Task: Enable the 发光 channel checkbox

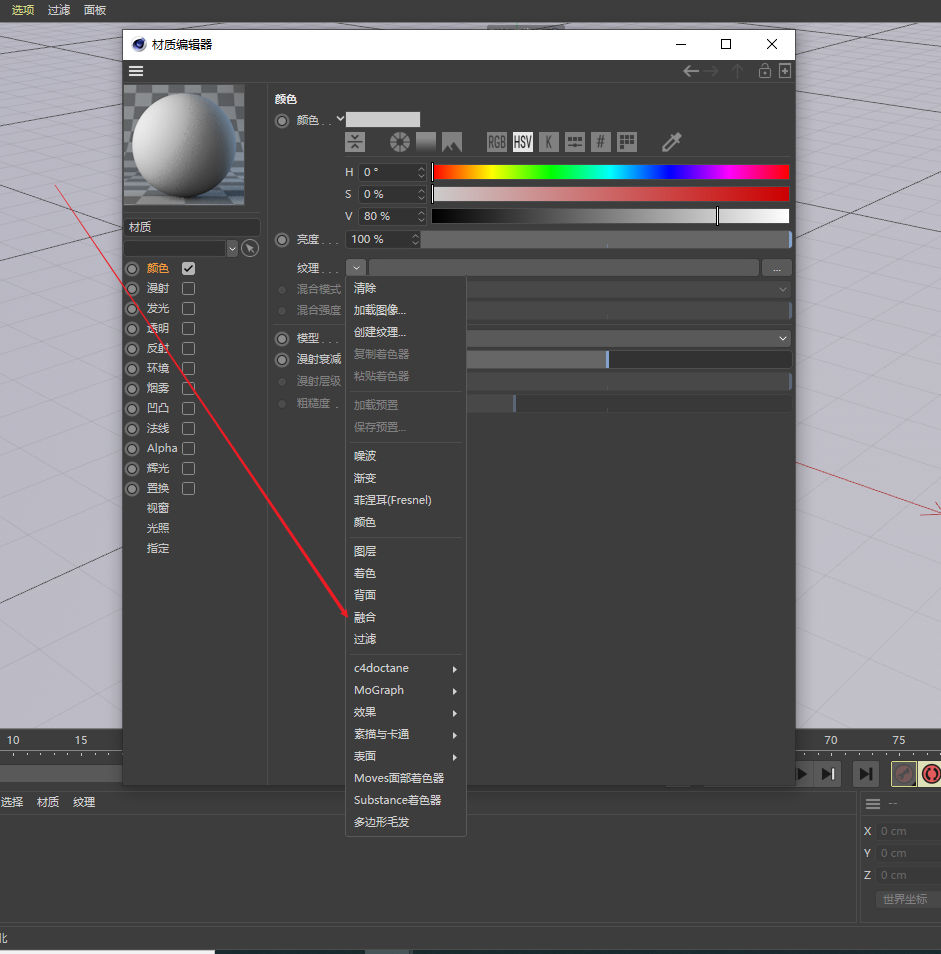Action: pos(188,308)
